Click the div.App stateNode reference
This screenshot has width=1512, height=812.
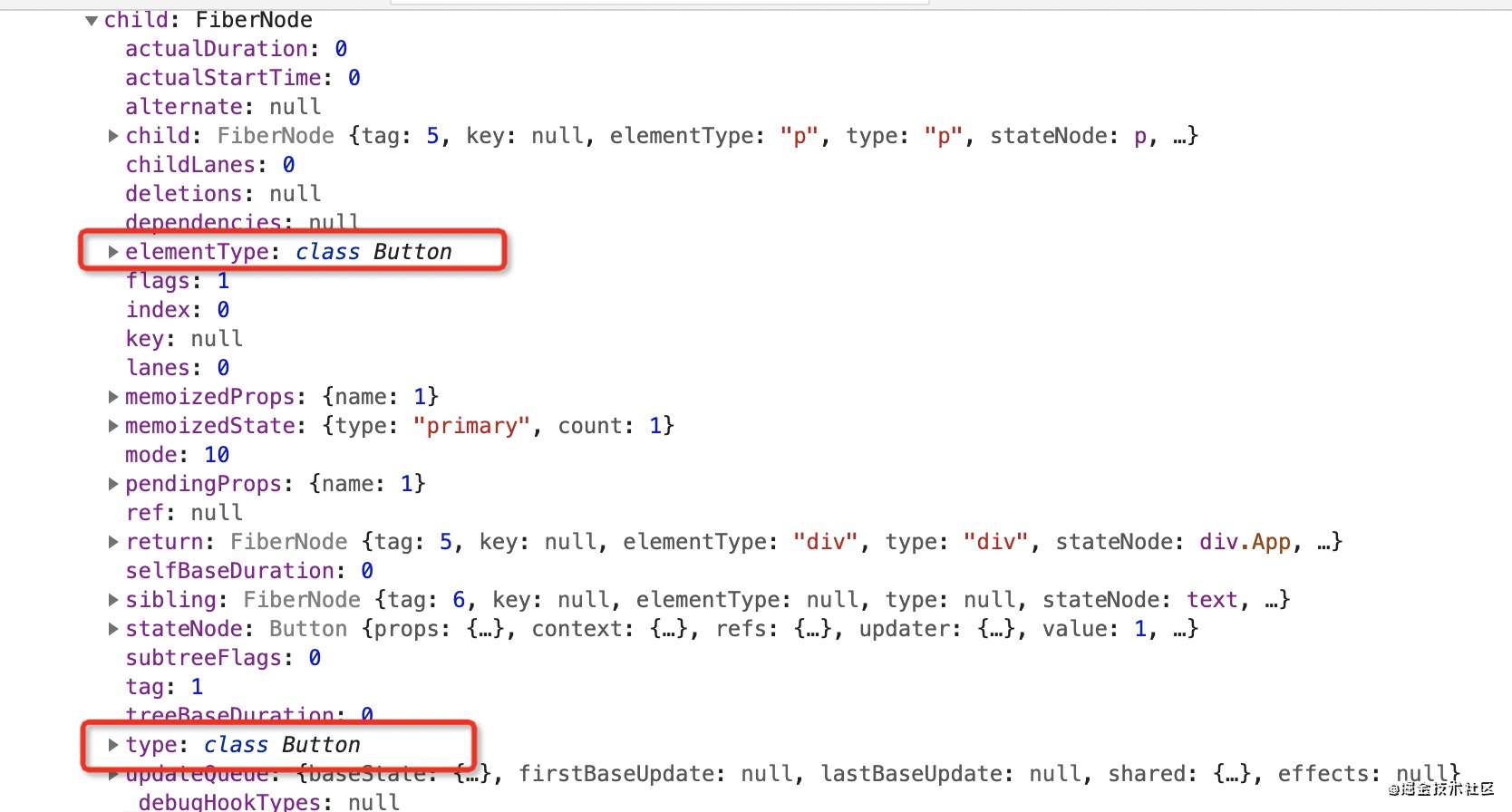[x=1244, y=542]
